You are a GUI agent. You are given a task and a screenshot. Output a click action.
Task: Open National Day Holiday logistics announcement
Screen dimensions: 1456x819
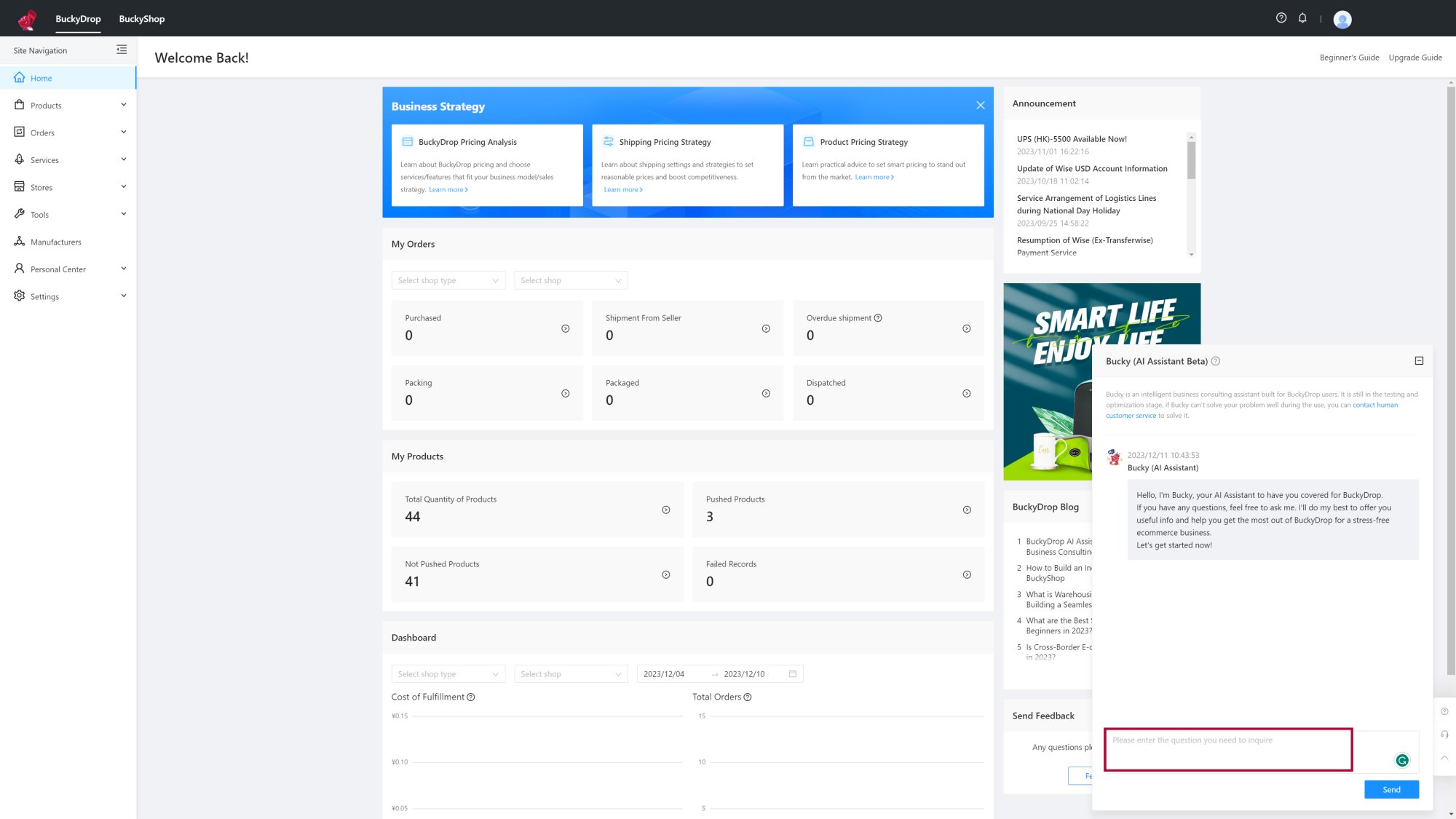point(1086,205)
